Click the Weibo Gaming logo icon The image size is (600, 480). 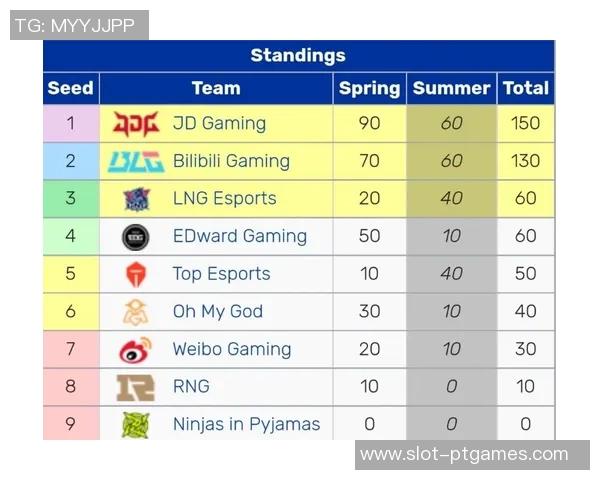click(x=135, y=350)
